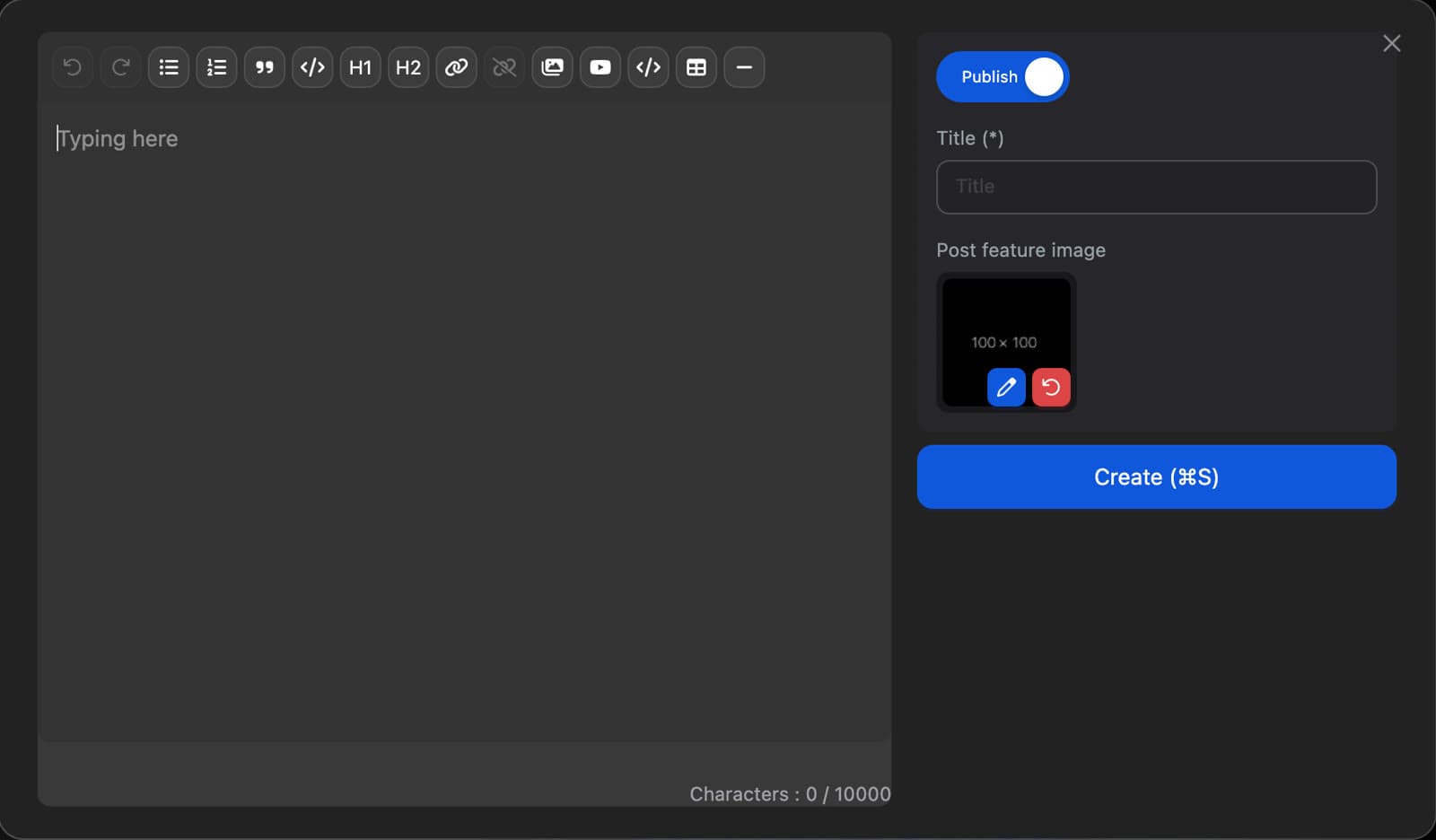Click the redo toolbar icon
The height and width of the screenshot is (840, 1436).
[x=120, y=67]
